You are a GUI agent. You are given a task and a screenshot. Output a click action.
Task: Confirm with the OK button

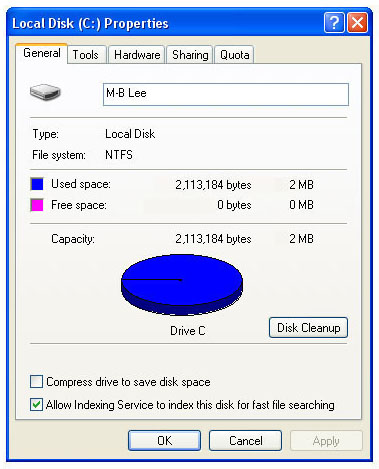tap(164, 441)
